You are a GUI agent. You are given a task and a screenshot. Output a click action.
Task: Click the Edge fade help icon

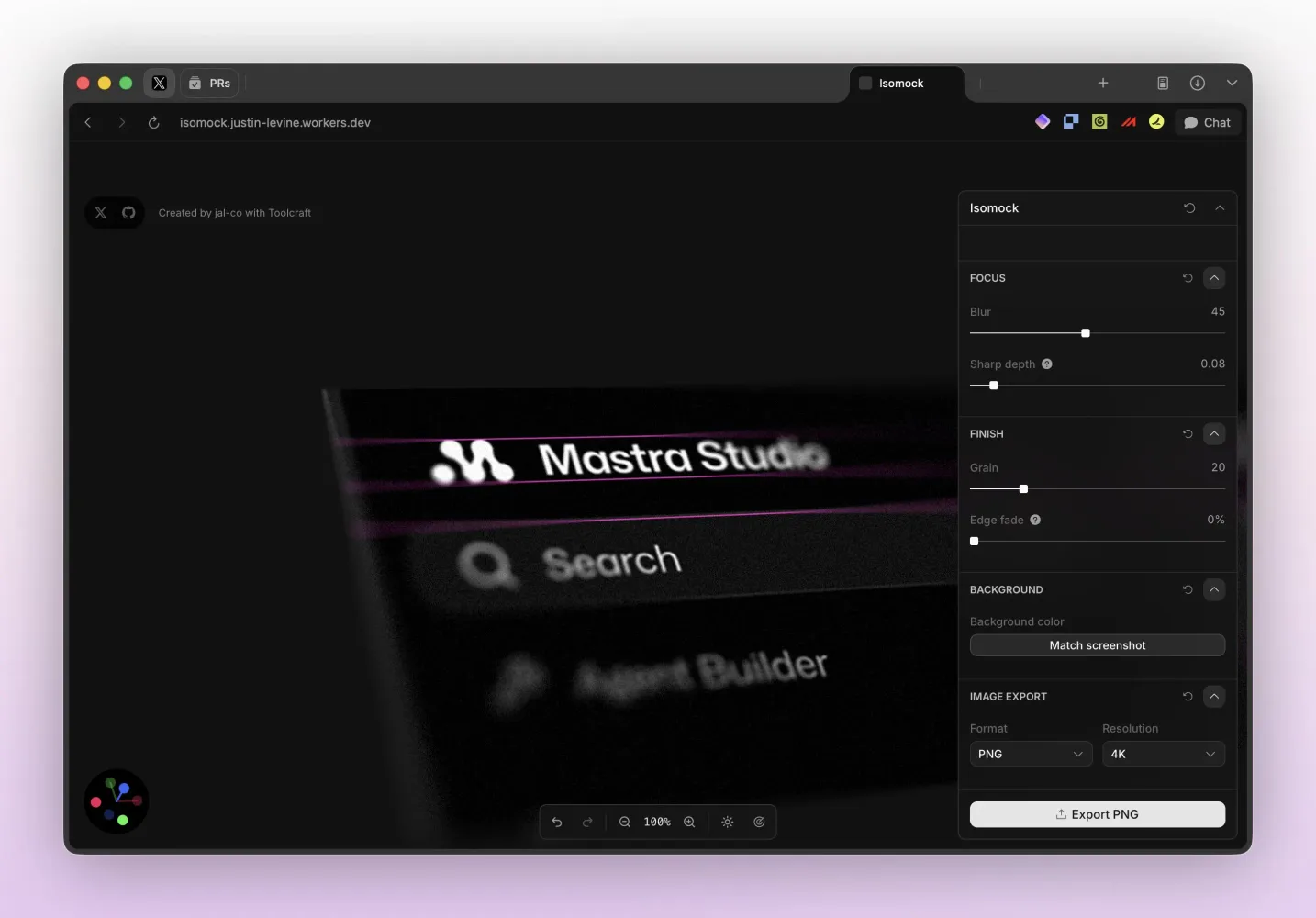click(1035, 520)
